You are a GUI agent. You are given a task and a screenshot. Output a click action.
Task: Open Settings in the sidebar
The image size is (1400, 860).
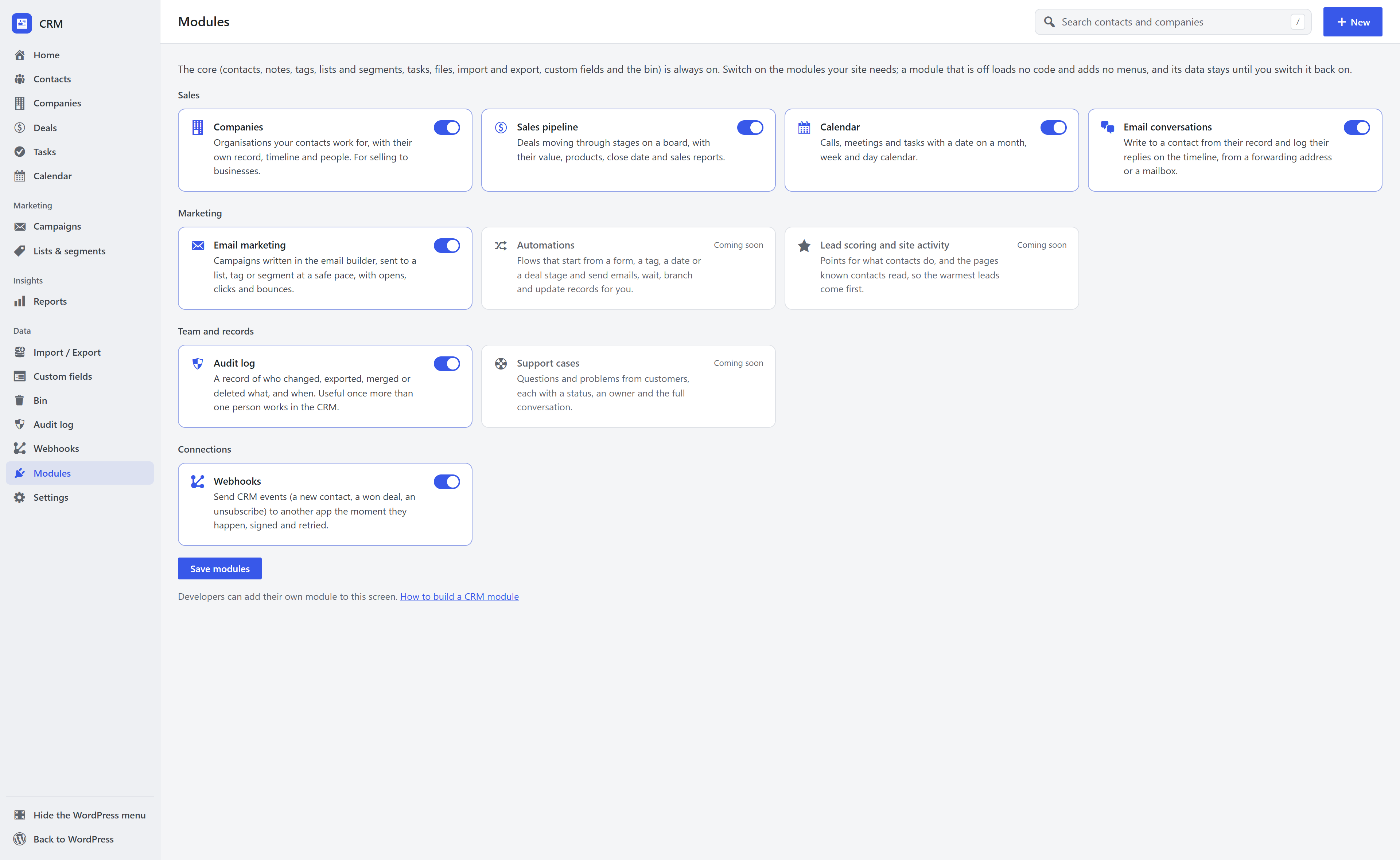point(79,497)
